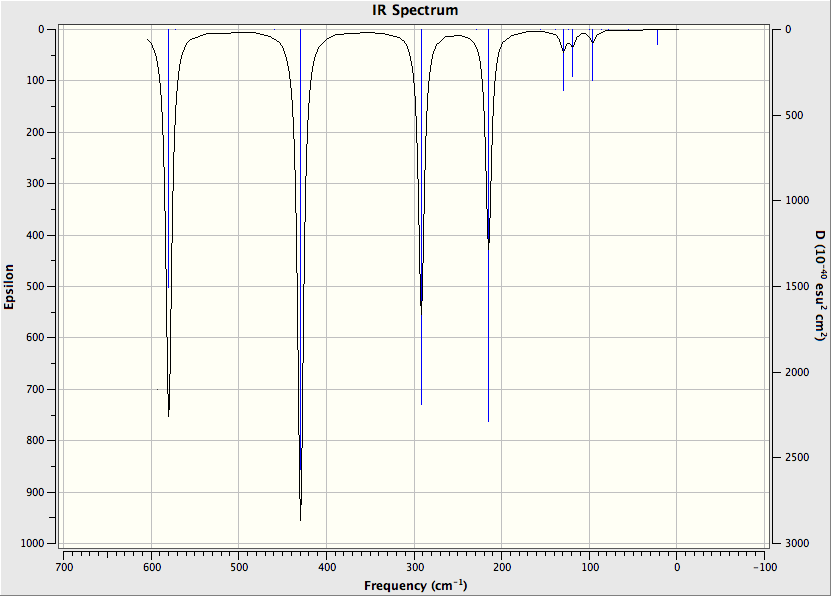This screenshot has height=596, width=831.
Task: Click the "0" tick on the D axis
Action: [788, 30]
